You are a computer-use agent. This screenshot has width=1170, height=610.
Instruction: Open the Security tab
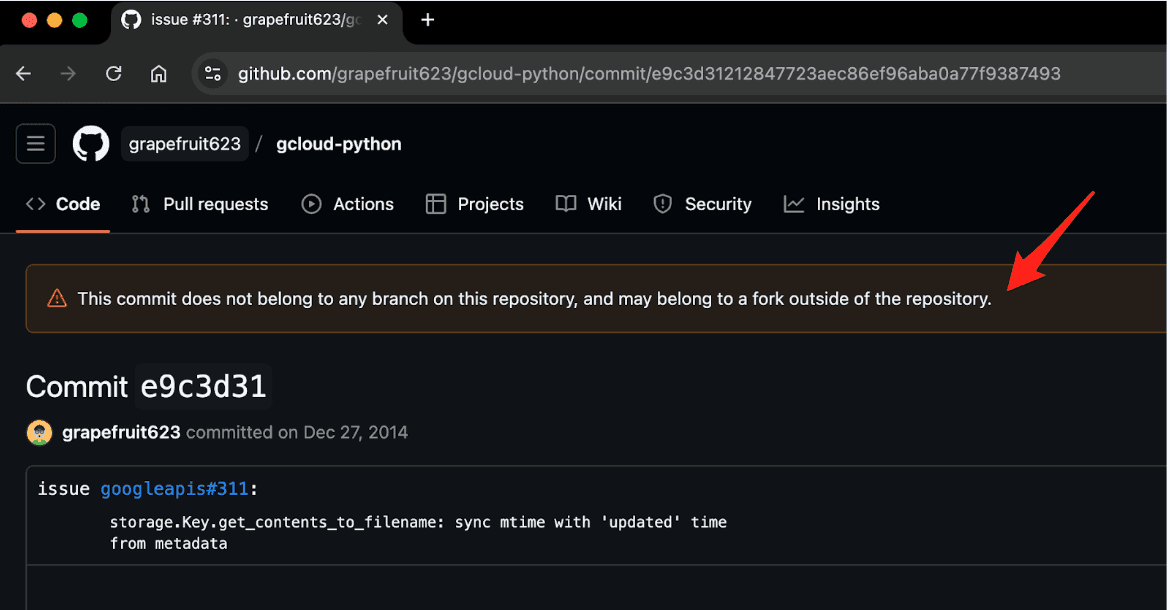(702, 204)
